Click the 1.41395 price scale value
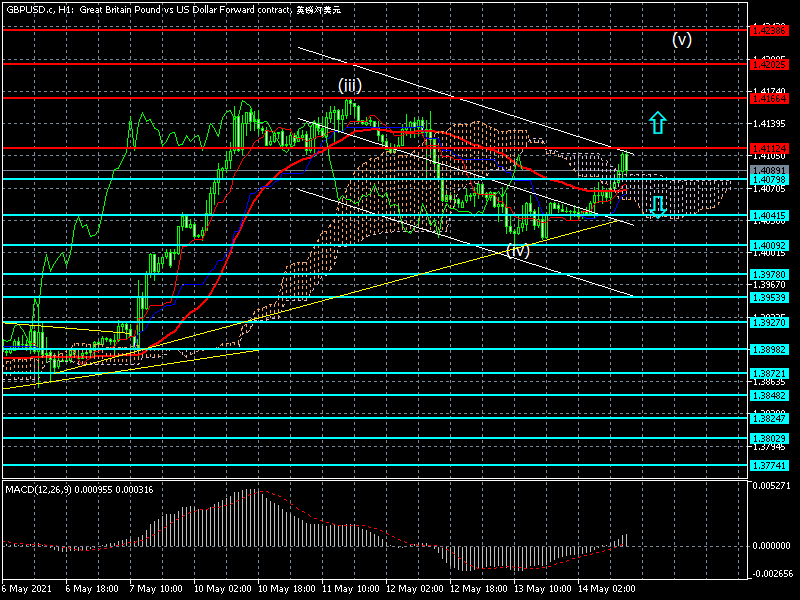 pyautogui.click(x=769, y=124)
